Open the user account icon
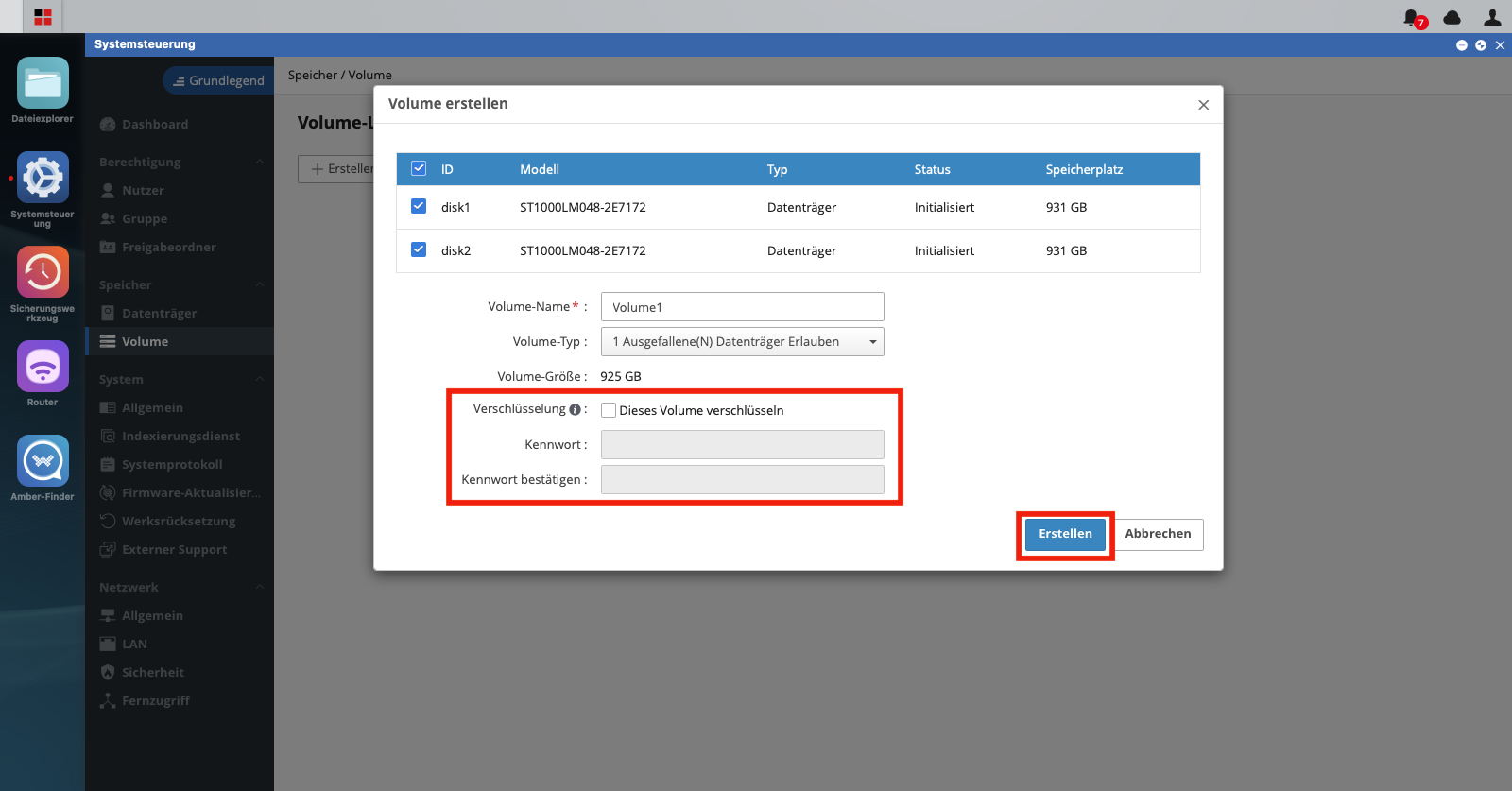Screen dimensions: 1512x791 (1492, 17)
